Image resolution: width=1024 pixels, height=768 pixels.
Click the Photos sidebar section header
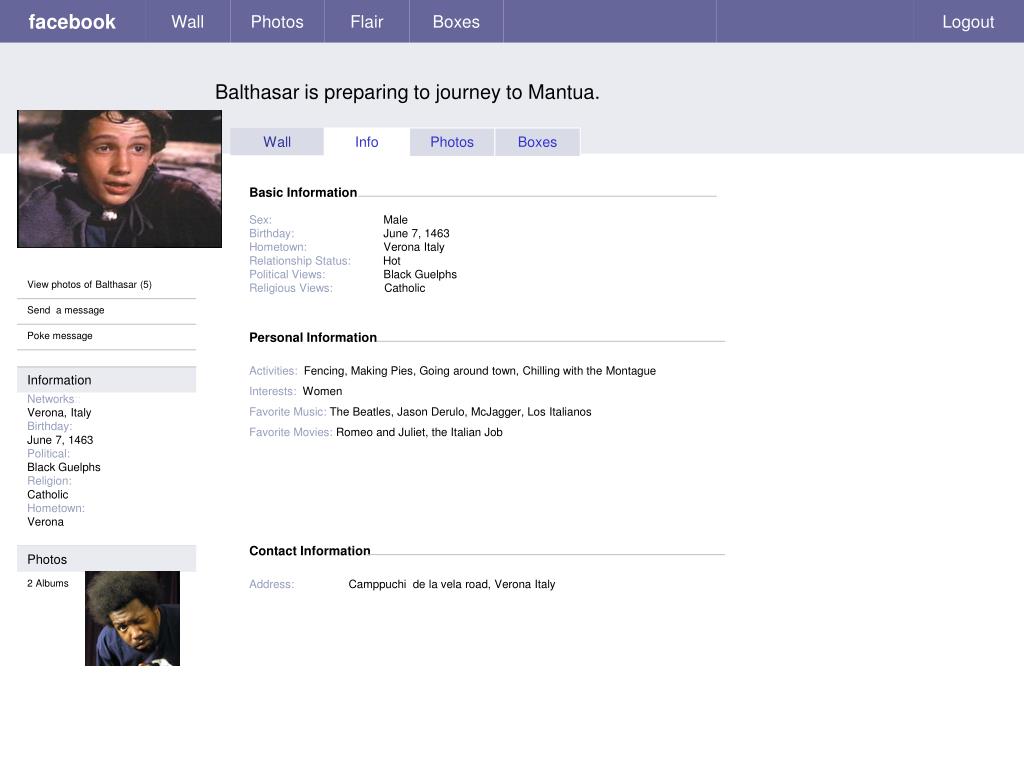click(x=47, y=559)
